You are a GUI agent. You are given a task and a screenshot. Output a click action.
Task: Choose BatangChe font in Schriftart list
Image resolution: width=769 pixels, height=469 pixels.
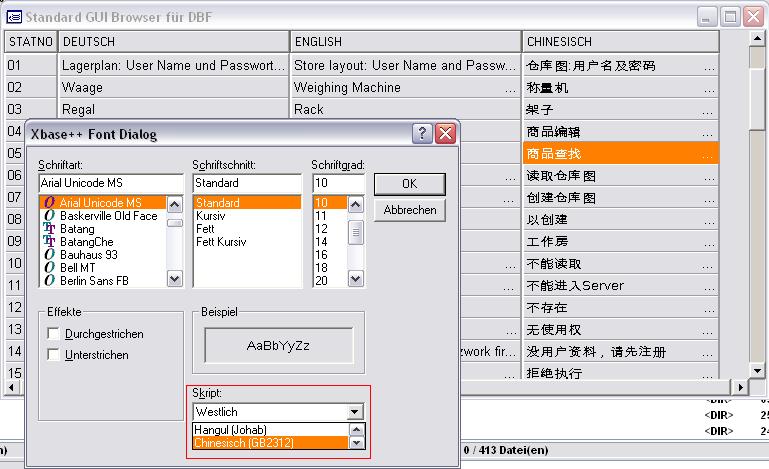pyautogui.click(x=86, y=242)
